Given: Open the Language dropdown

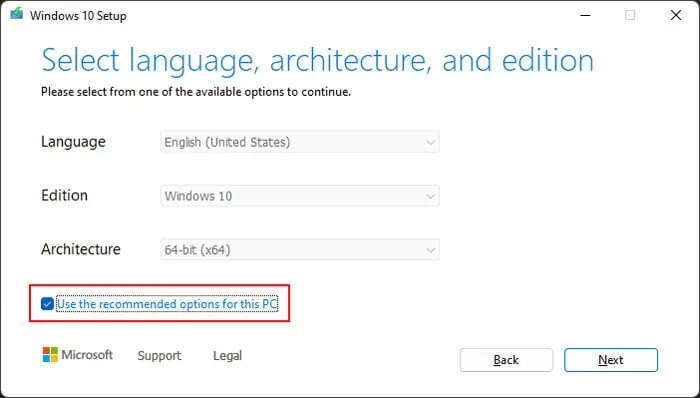Looking at the screenshot, I should click(300, 142).
